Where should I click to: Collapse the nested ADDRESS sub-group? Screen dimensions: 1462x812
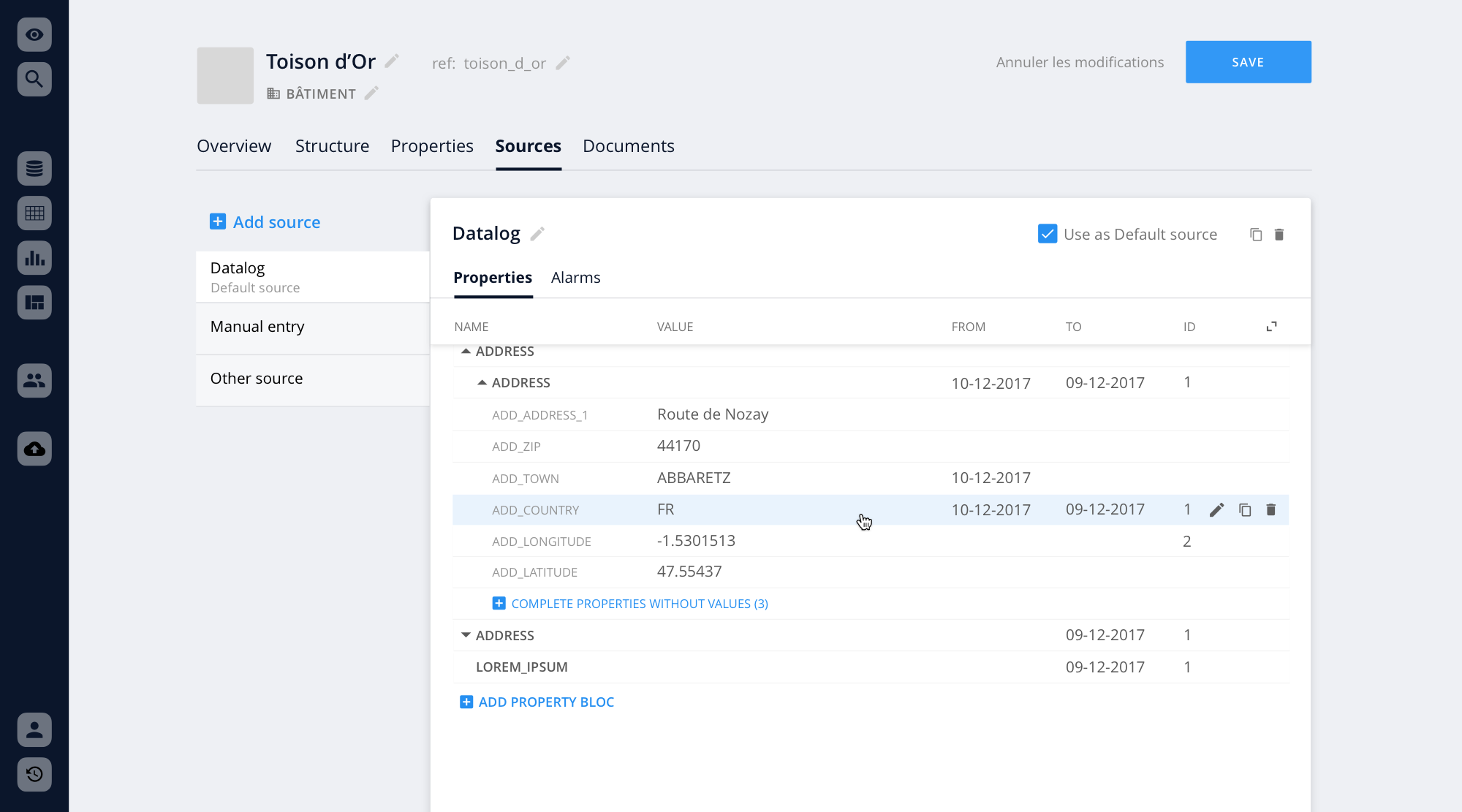(482, 383)
